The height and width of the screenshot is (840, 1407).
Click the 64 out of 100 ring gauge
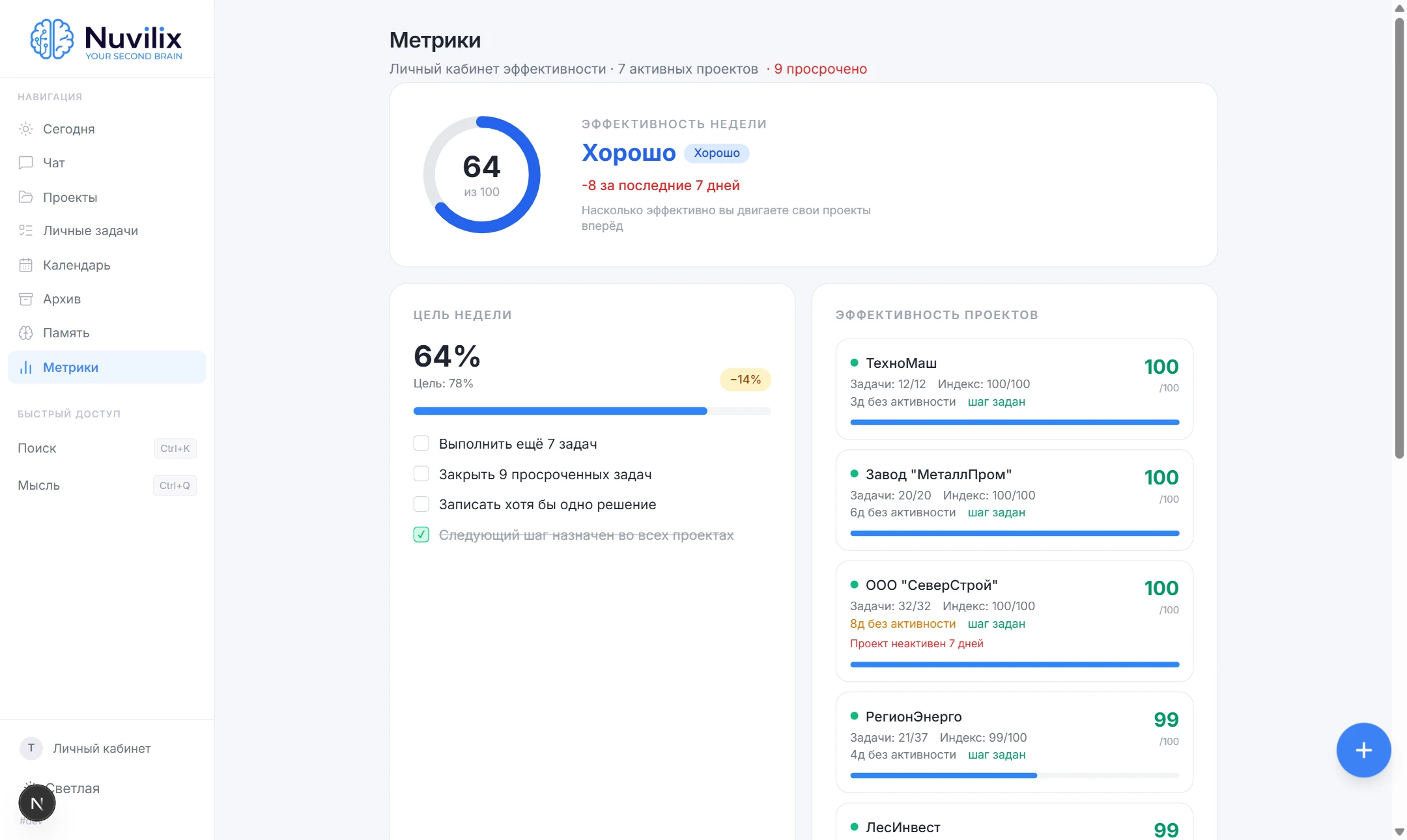481,175
